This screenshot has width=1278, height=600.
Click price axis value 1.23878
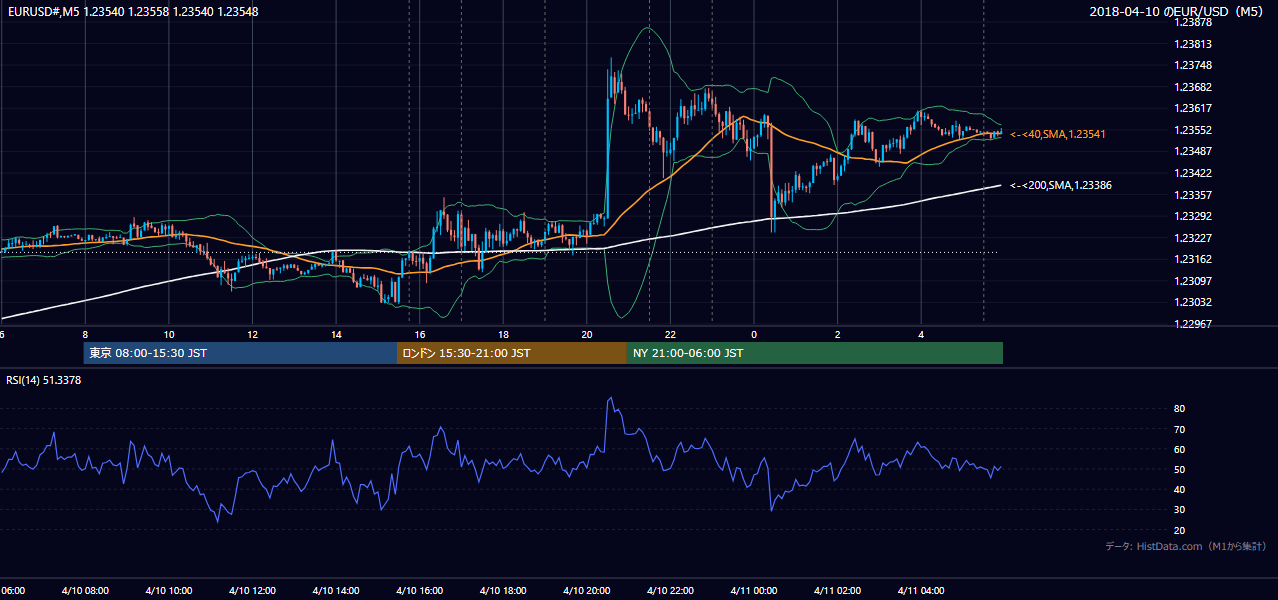coord(1193,22)
